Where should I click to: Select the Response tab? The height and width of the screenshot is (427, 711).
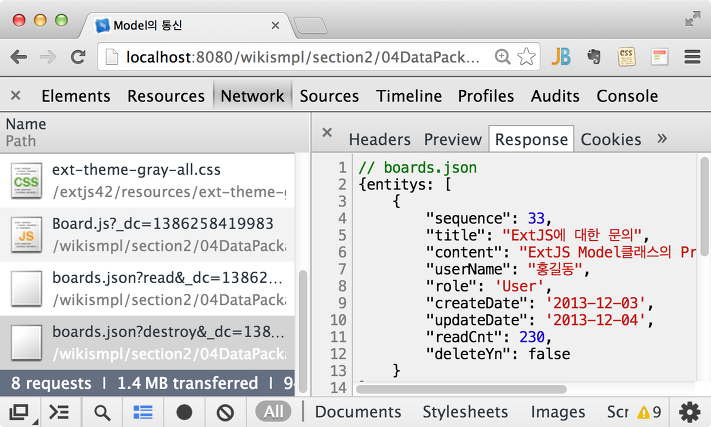click(x=531, y=139)
